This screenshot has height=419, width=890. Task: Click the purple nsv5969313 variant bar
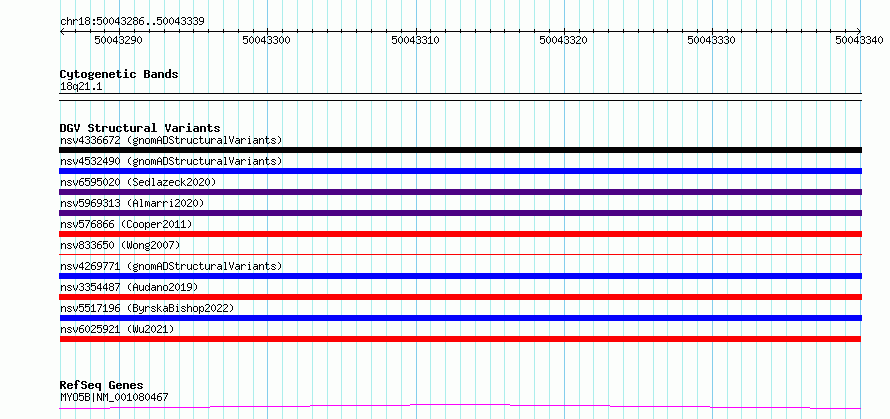click(x=460, y=213)
